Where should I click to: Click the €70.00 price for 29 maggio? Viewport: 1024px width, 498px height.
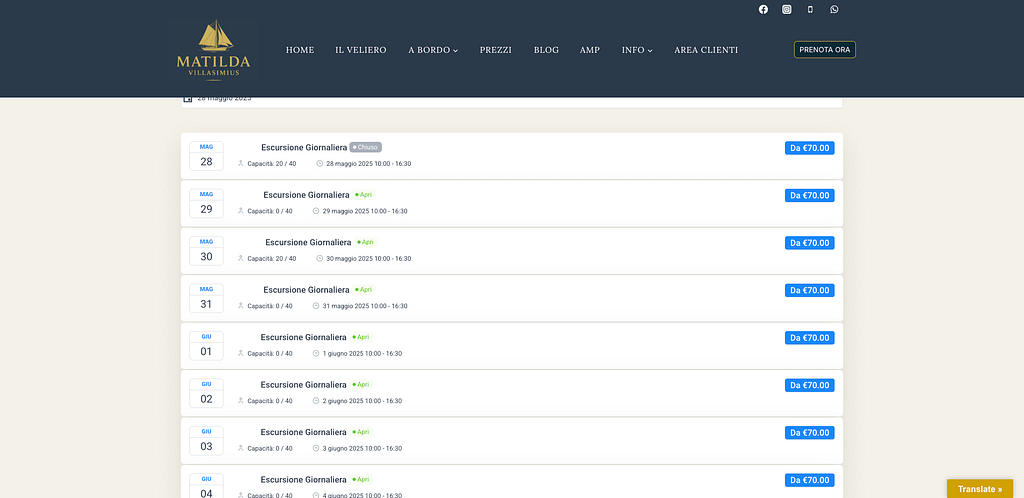click(809, 195)
